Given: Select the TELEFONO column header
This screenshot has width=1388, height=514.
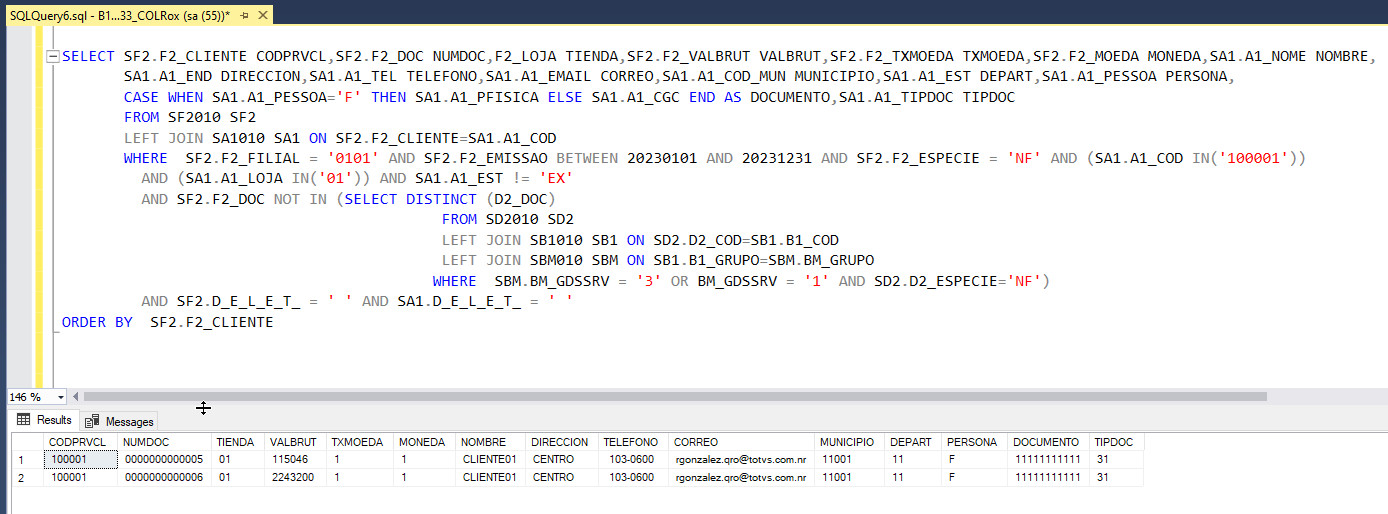Looking at the screenshot, I should point(634,442).
